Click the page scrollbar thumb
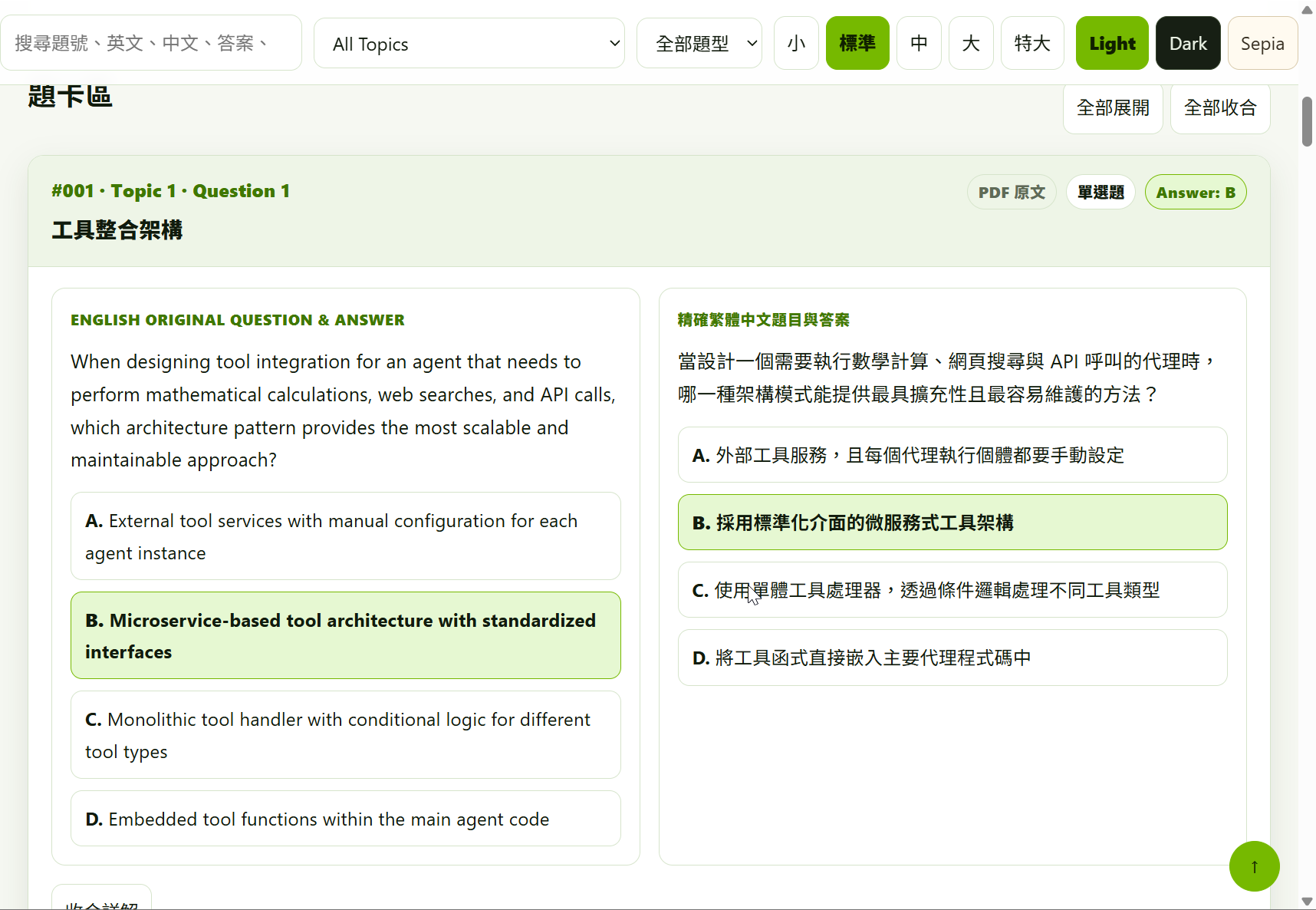 tap(1307, 121)
